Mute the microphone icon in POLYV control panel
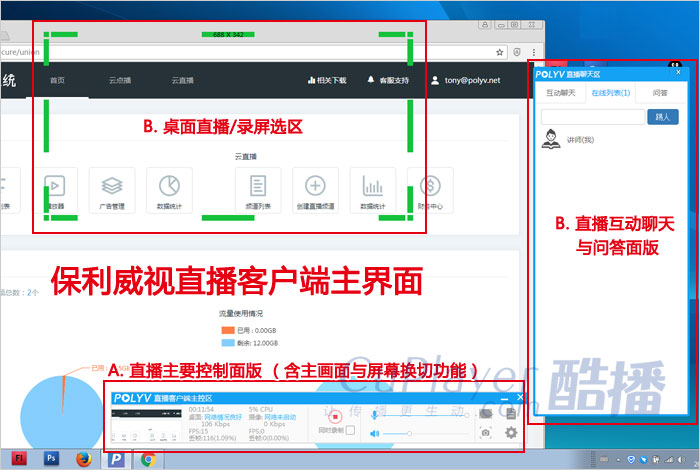 click(375, 415)
